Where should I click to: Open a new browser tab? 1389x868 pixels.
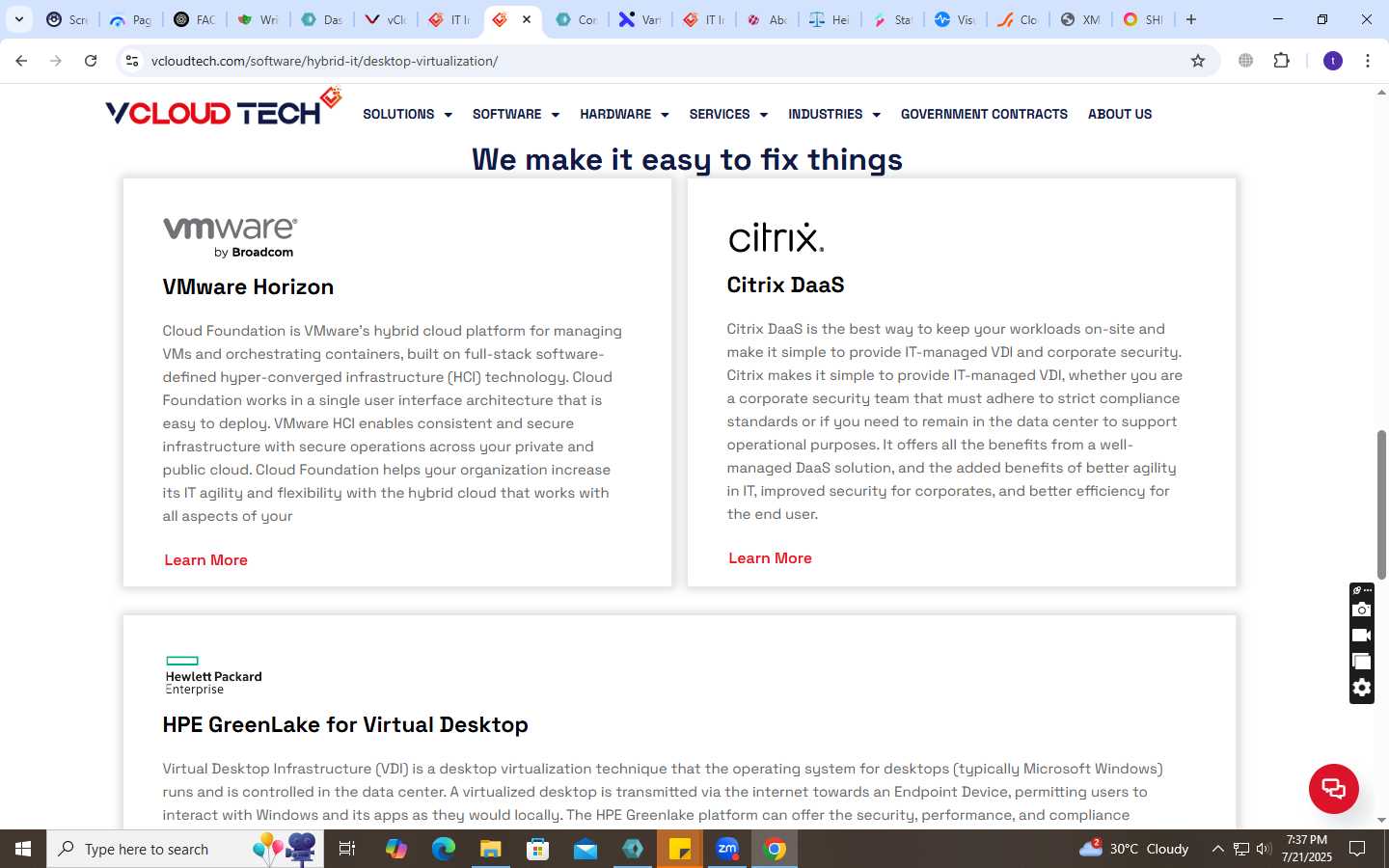coord(1191,19)
